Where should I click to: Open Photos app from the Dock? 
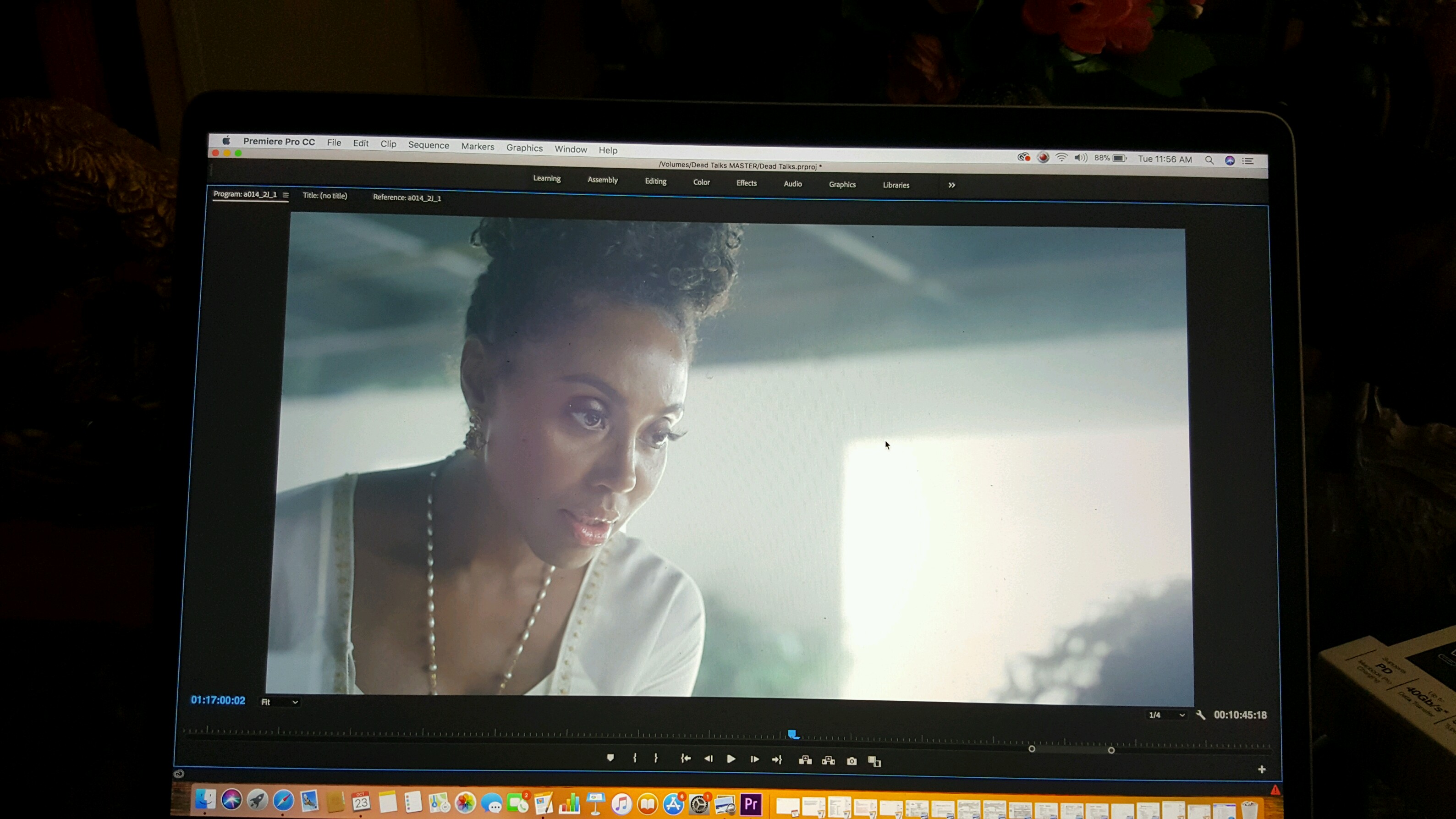[465, 803]
